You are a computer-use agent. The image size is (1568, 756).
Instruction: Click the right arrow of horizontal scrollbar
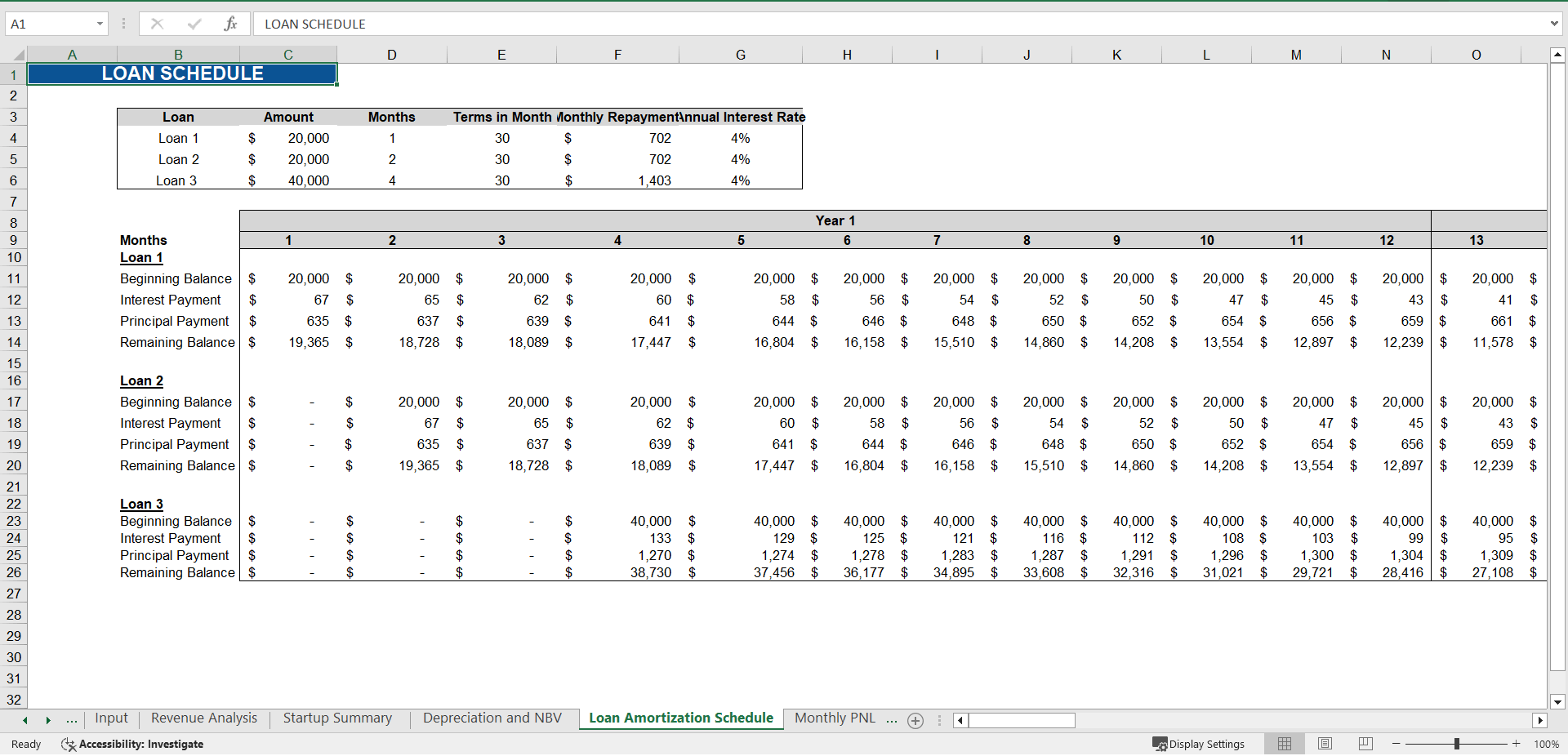(x=1541, y=721)
